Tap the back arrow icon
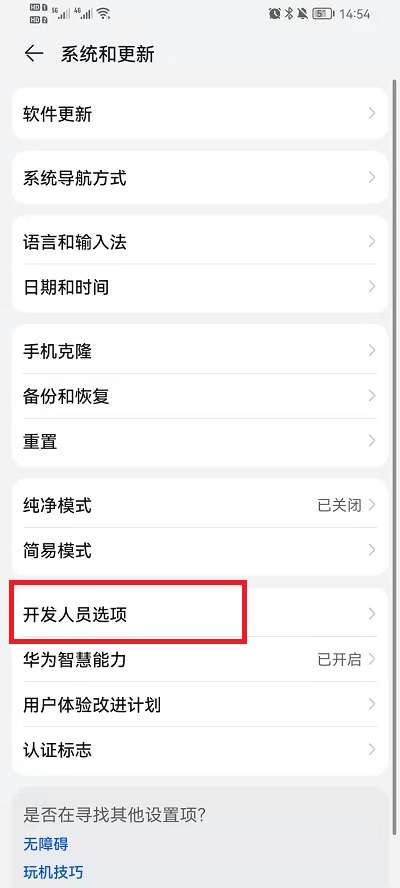Viewport: 400px width, 888px height. [34, 54]
